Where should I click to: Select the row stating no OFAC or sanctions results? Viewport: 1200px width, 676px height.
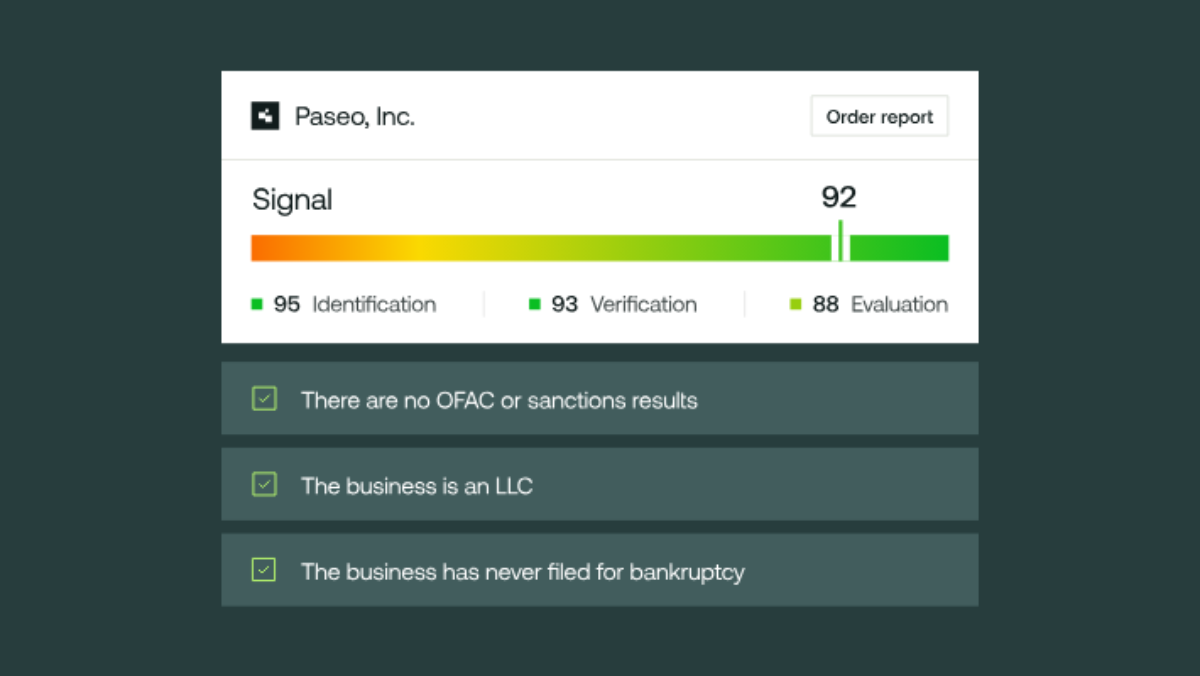coord(600,398)
